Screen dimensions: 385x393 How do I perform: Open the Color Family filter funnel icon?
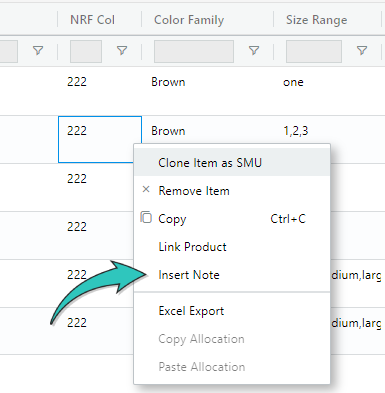point(254,51)
